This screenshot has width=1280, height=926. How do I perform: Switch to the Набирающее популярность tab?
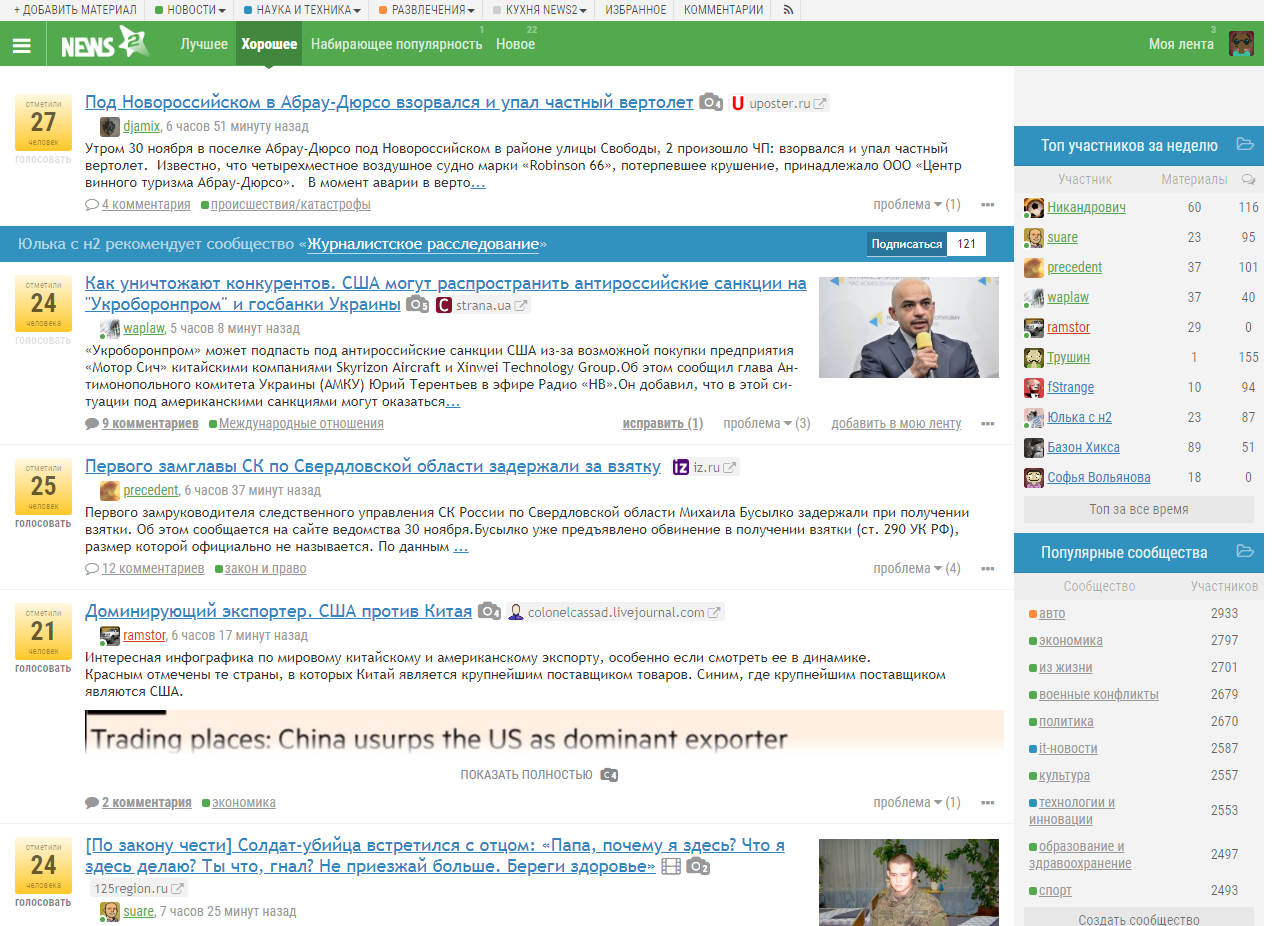pos(396,44)
